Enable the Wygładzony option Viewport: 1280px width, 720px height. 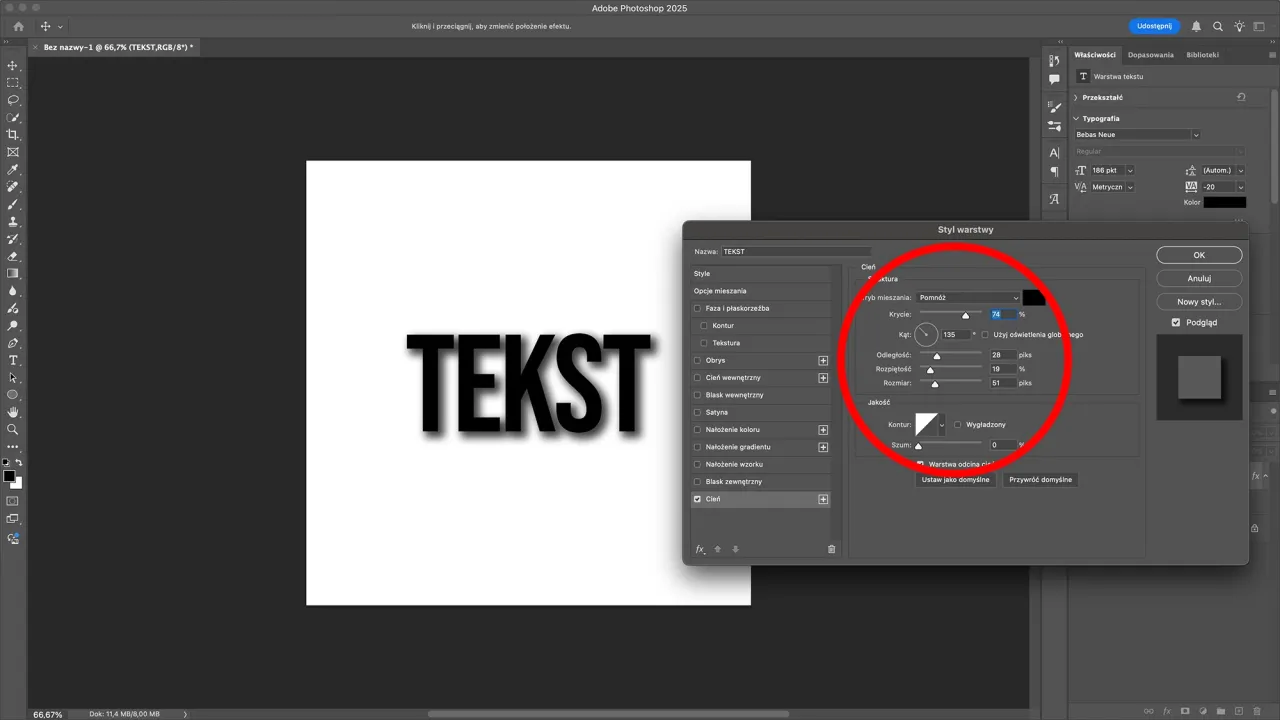pos(957,424)
